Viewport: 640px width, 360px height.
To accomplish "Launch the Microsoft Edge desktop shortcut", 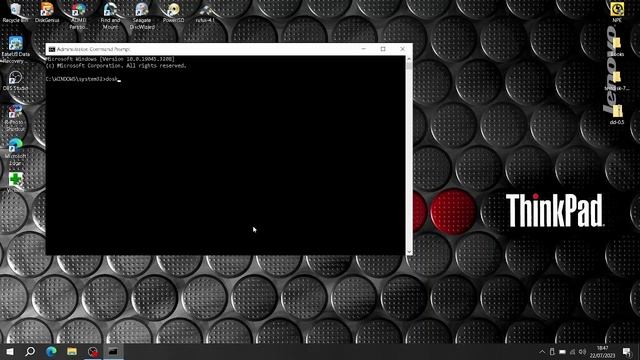I will tap(15, 152).
